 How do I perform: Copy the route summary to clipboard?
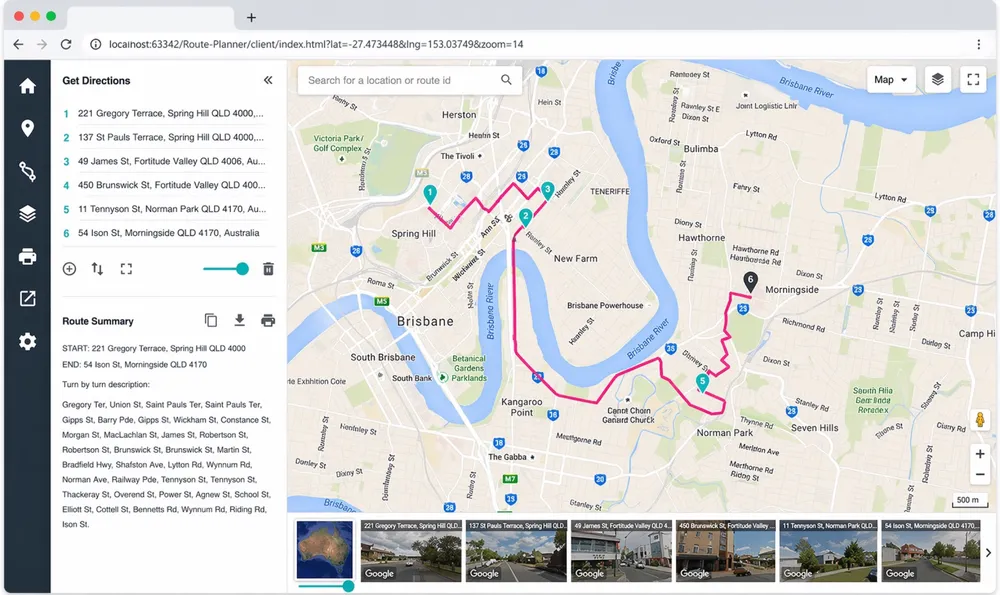pos(211,321)
